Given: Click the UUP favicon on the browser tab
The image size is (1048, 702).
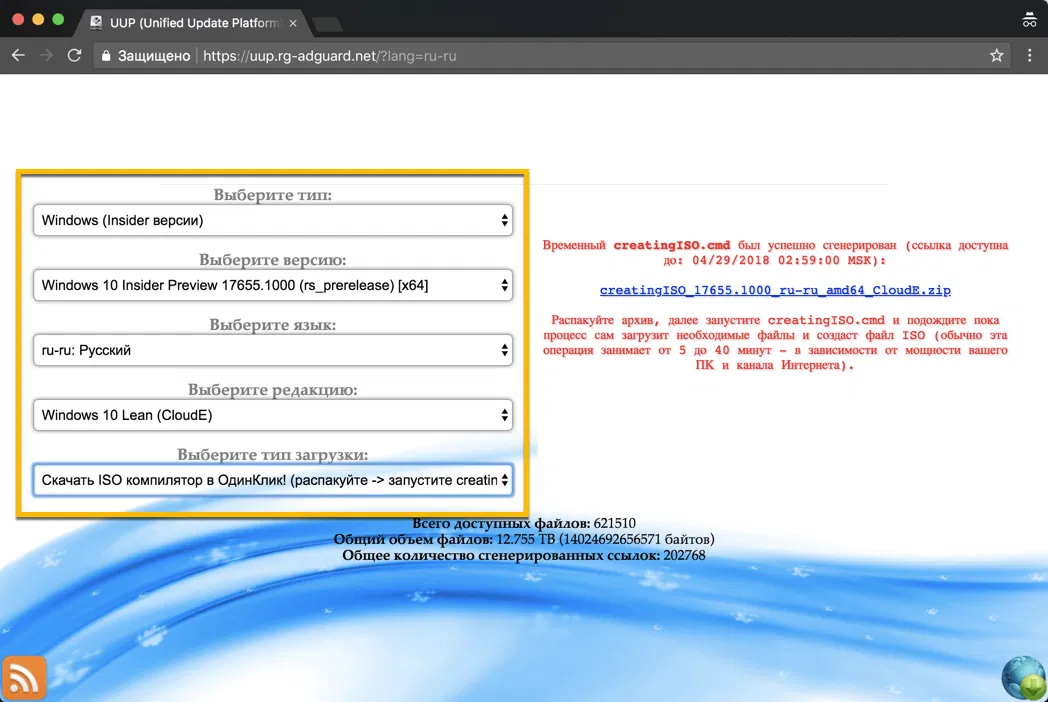Looking at the screenshot, I should coord(96,21).
